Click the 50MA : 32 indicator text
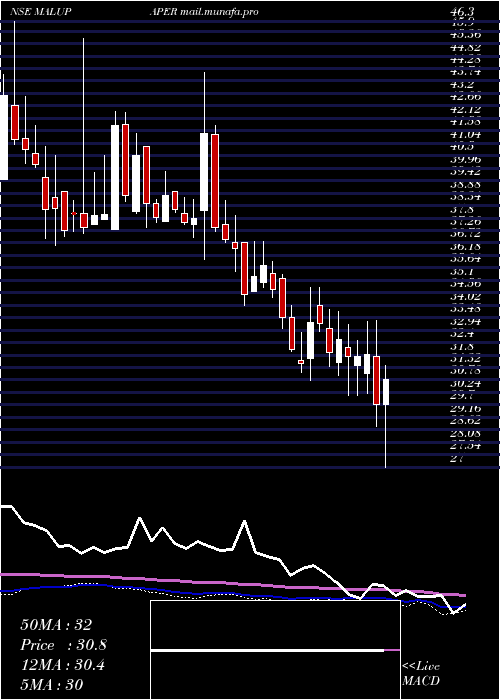This screenshot has width=500, height=700. [x=56, y=625]
